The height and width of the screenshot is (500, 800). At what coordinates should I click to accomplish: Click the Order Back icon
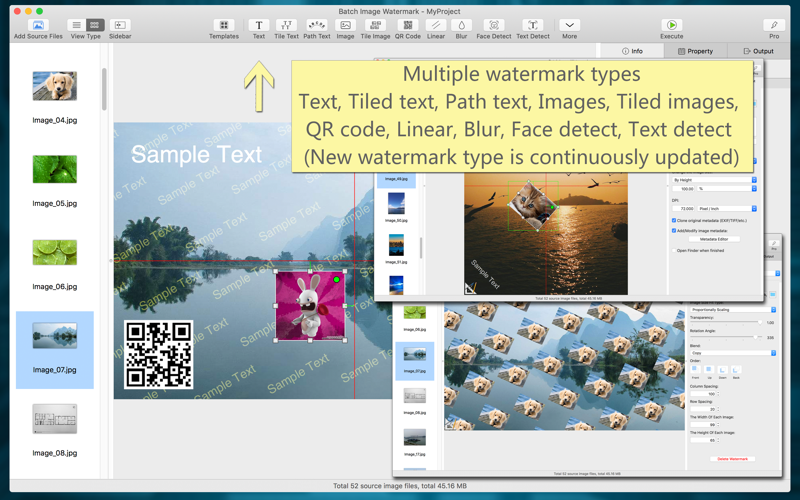pos(736,369)
